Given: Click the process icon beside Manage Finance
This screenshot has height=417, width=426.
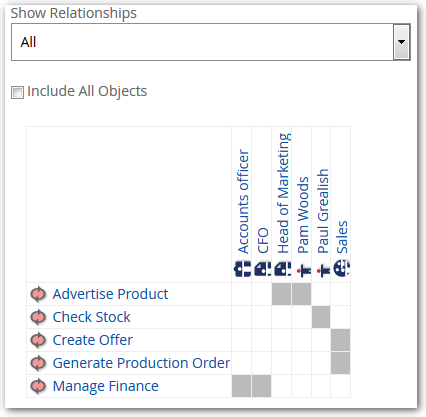Looking at the screenshot, I should coord(38,386).
